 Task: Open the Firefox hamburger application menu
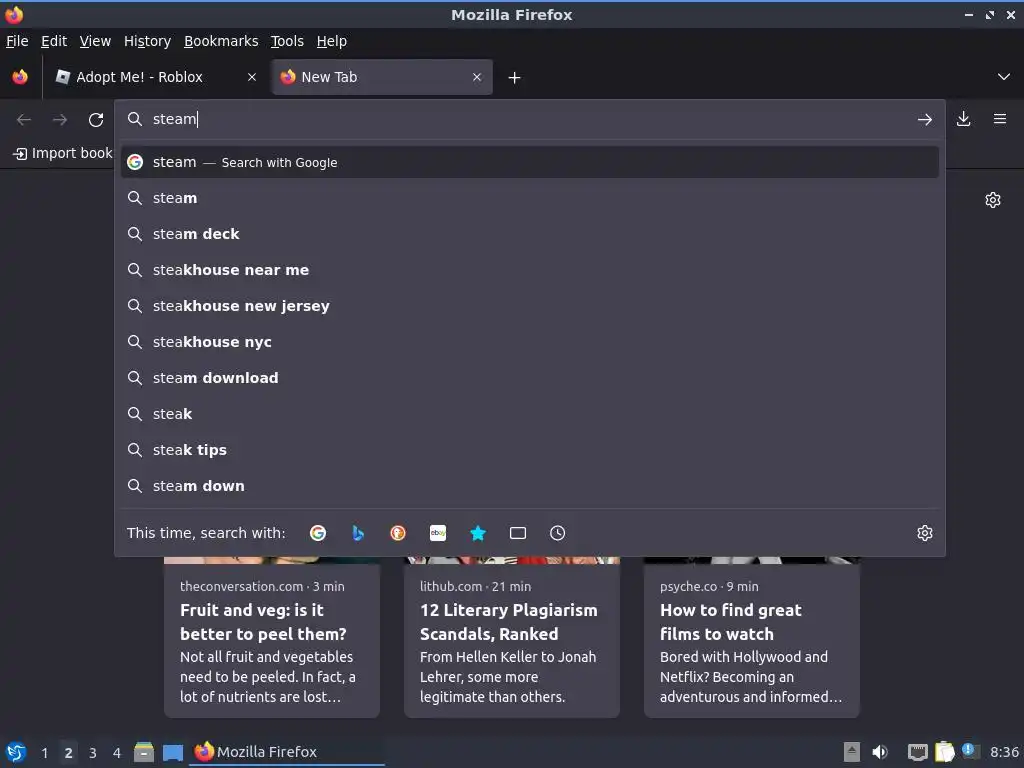[x=1000, y=119]
